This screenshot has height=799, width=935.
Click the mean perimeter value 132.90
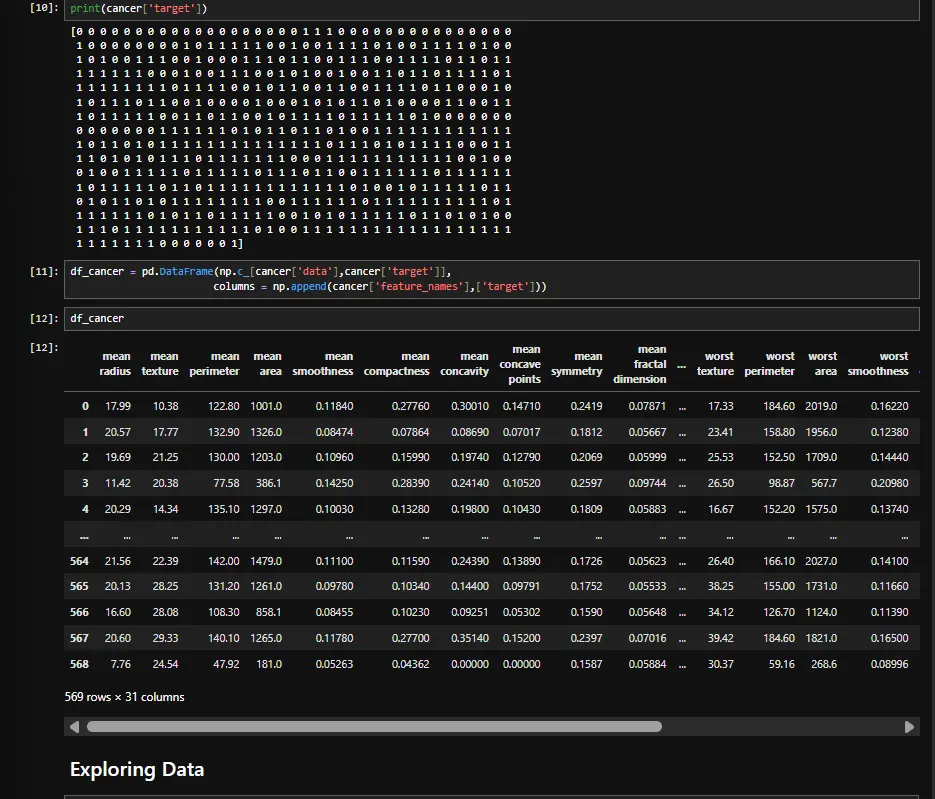click(224, 432)
